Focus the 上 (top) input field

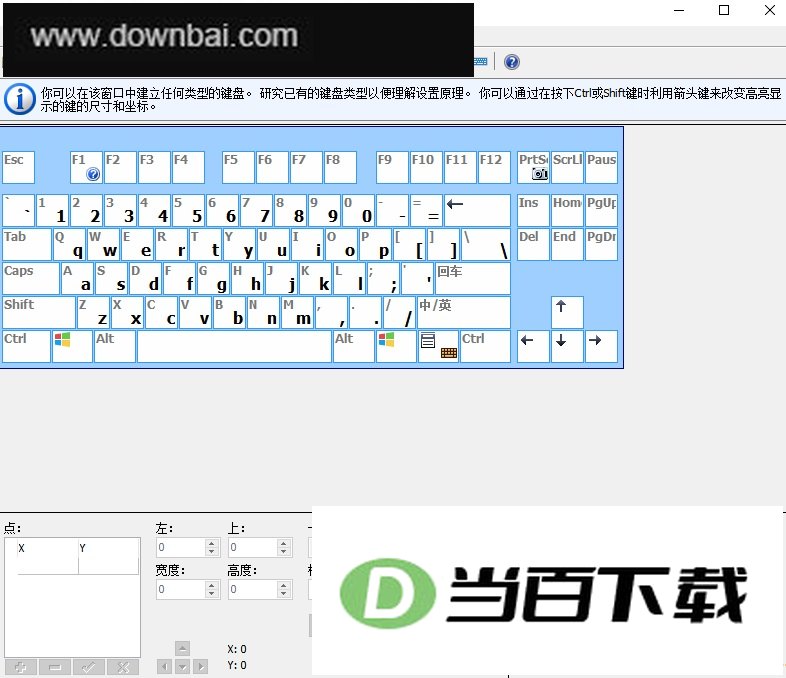tap(253, 547)
